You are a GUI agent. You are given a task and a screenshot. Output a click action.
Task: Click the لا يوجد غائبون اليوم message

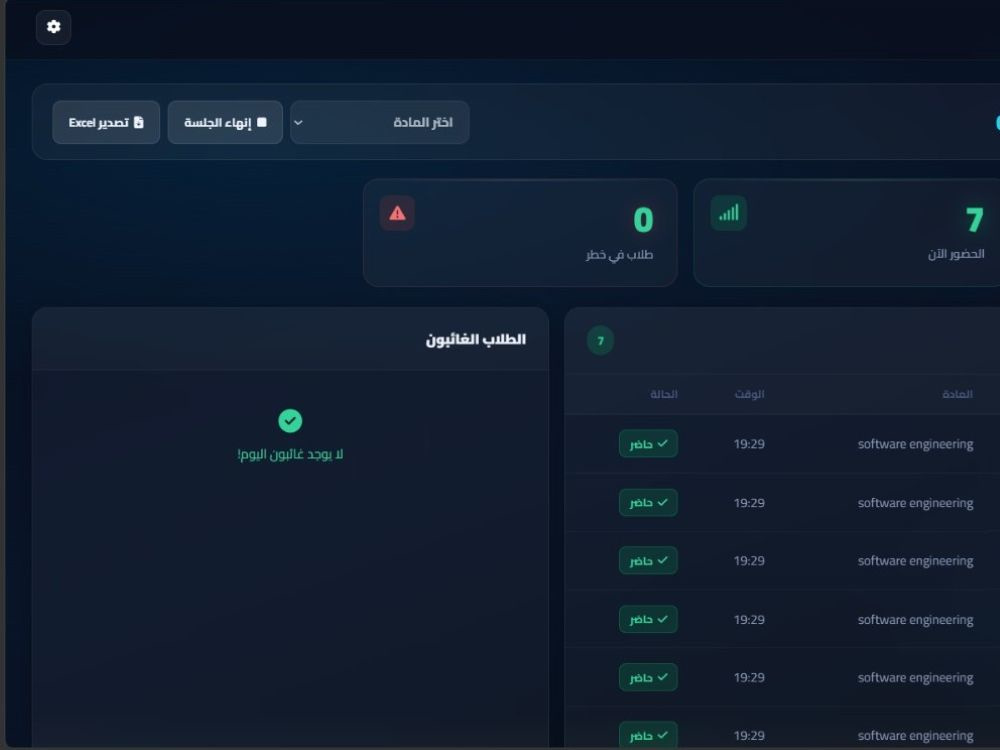290,454
